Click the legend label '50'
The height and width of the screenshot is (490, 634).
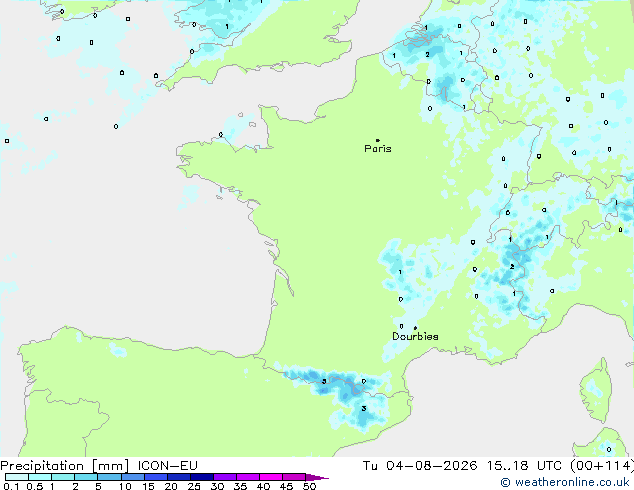point(309,486)
